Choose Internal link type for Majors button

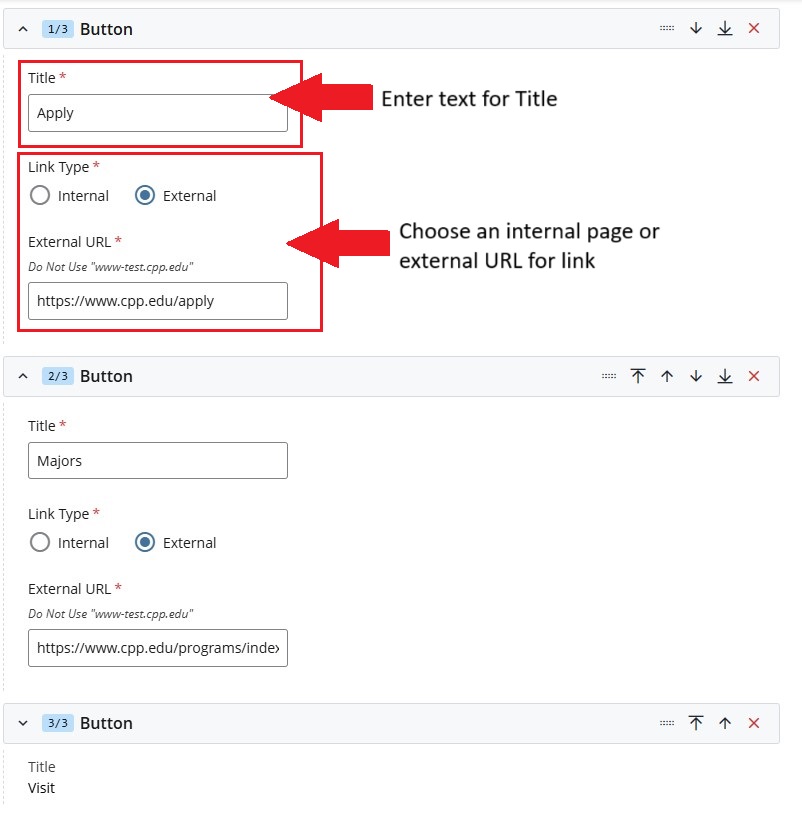pos(40,543)
